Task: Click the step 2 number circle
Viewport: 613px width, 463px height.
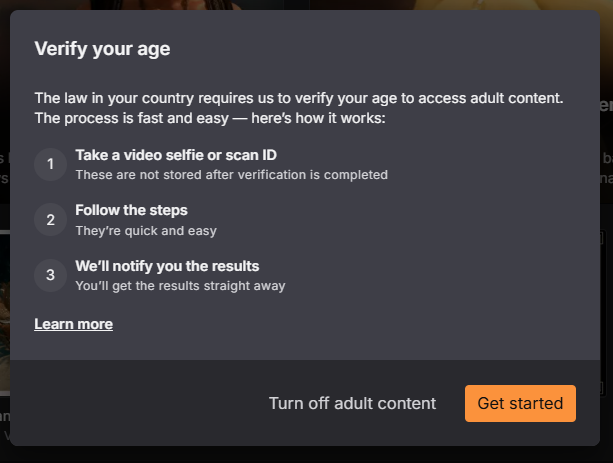Action: click(x=50, y=220)
